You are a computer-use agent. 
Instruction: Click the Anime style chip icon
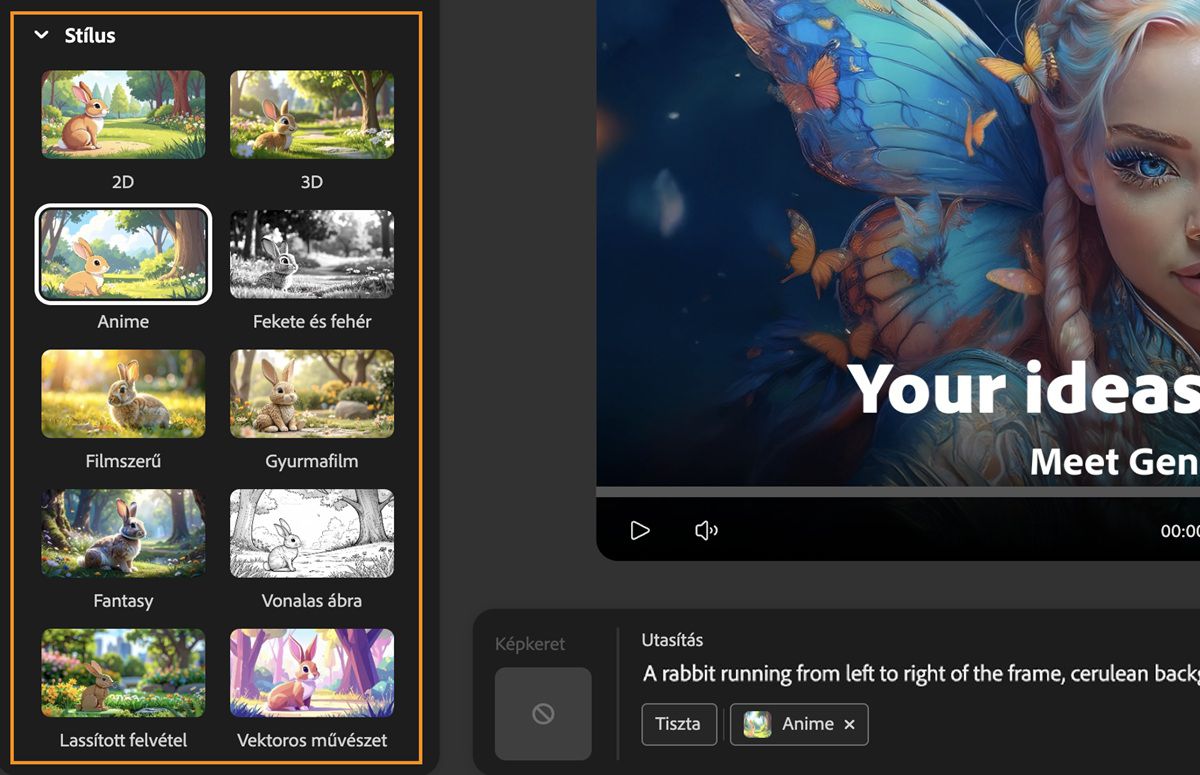[x=757, y=724]
